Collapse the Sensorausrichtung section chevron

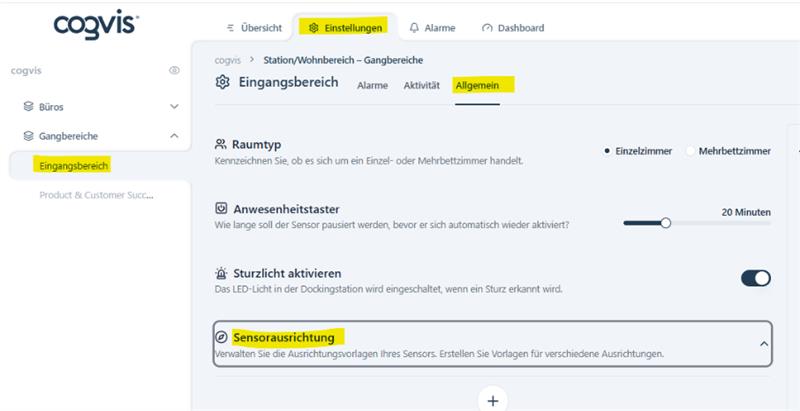pyautogui.click(x=764, y=344)
